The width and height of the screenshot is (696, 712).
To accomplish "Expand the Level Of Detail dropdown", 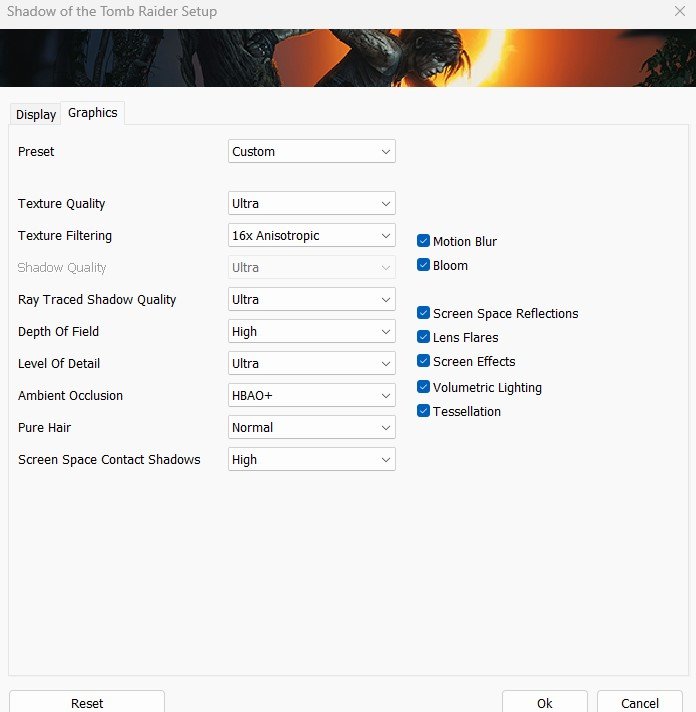I will (x=311, y=363).
